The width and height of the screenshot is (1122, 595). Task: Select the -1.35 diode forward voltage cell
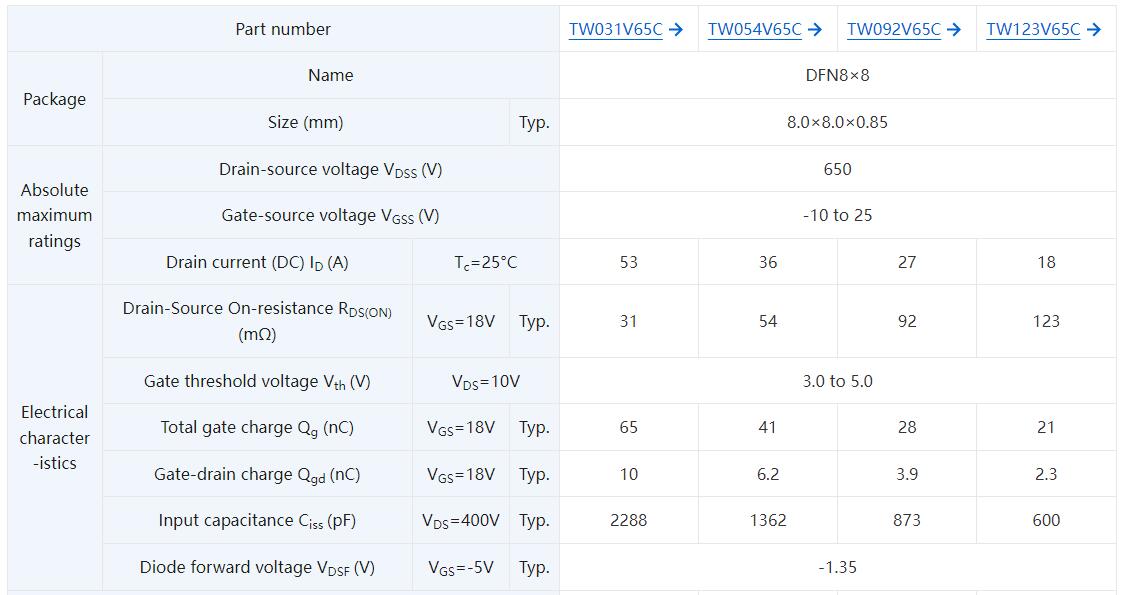837,567
